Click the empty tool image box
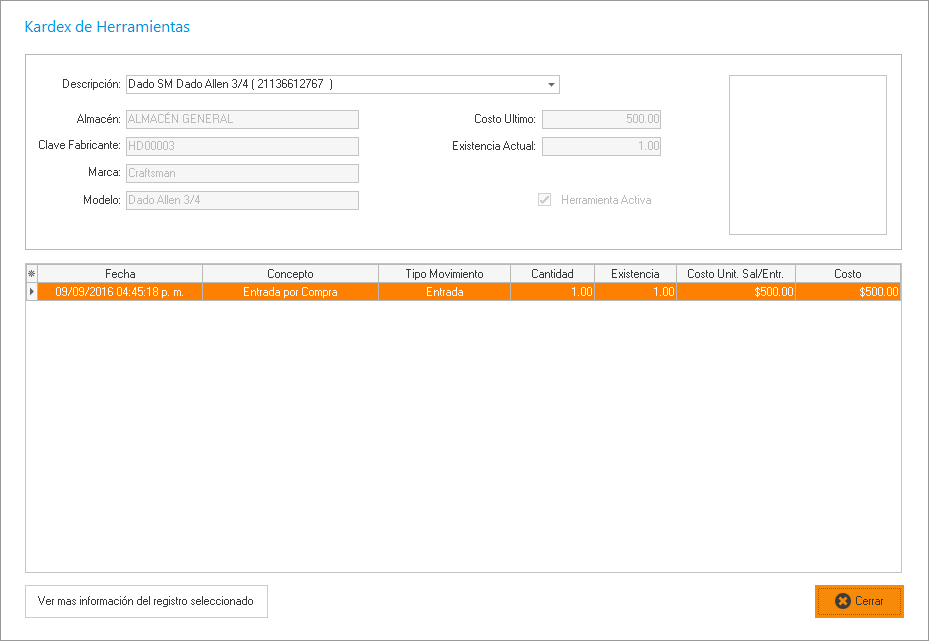Viewport: 929px width, 641px height. point(807,154)
